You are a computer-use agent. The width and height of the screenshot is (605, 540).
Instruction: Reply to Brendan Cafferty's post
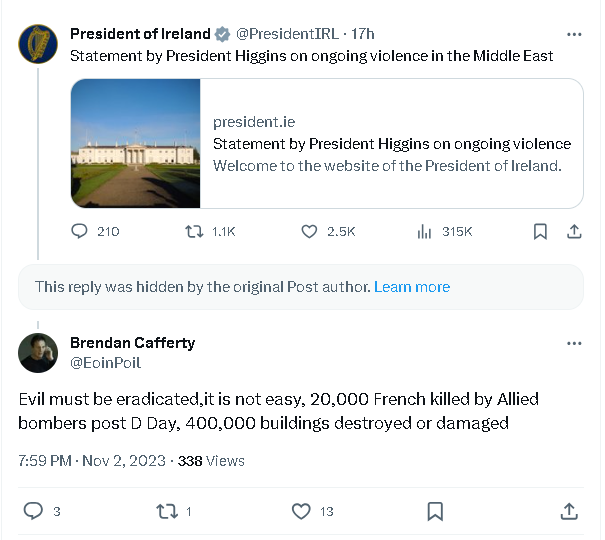click(x=32, y=511)
